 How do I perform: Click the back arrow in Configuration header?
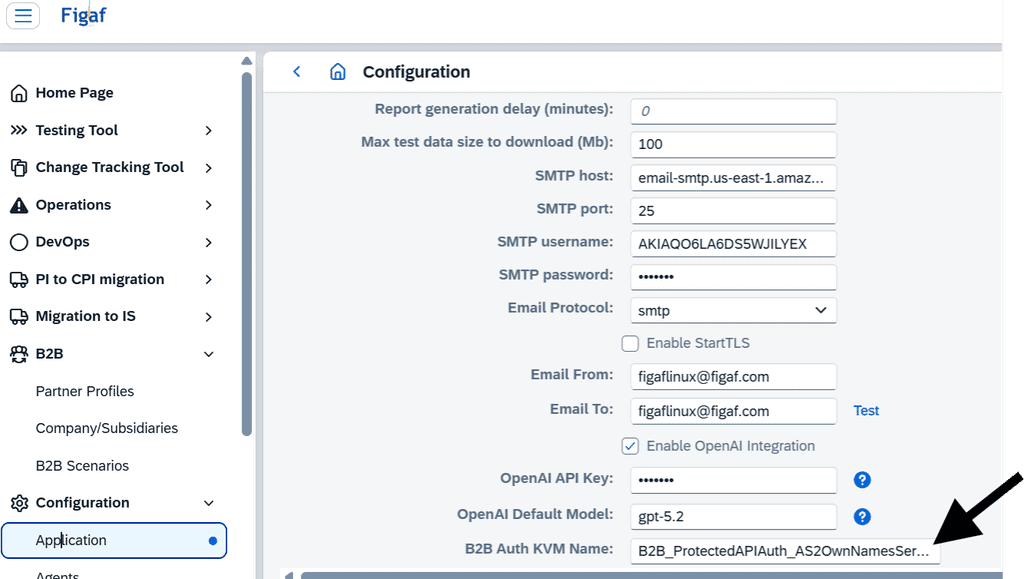pyautogui.click(x=296, y=72)
